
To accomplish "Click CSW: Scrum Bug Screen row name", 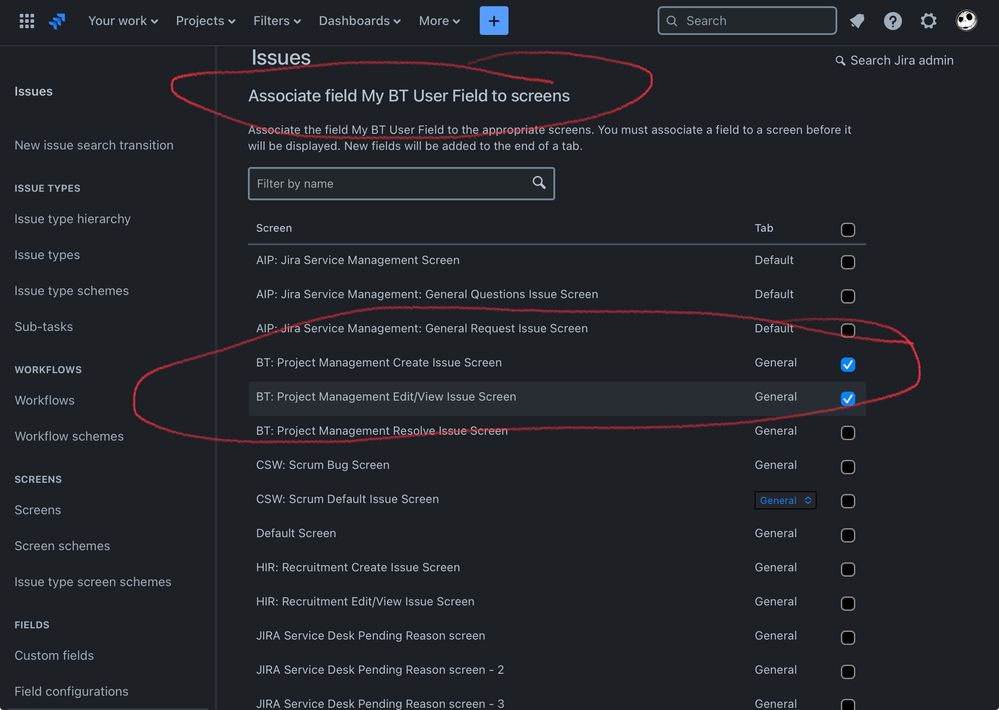I will [322, 465].
